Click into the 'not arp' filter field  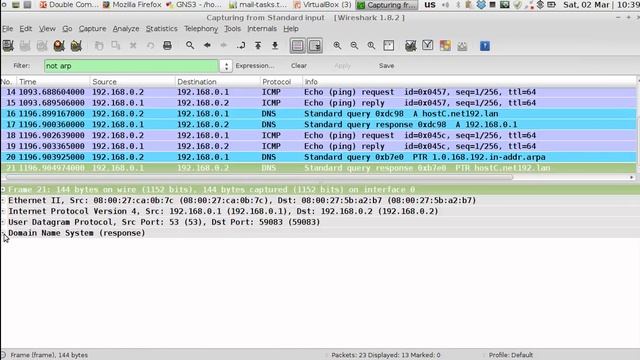point(131,66)
